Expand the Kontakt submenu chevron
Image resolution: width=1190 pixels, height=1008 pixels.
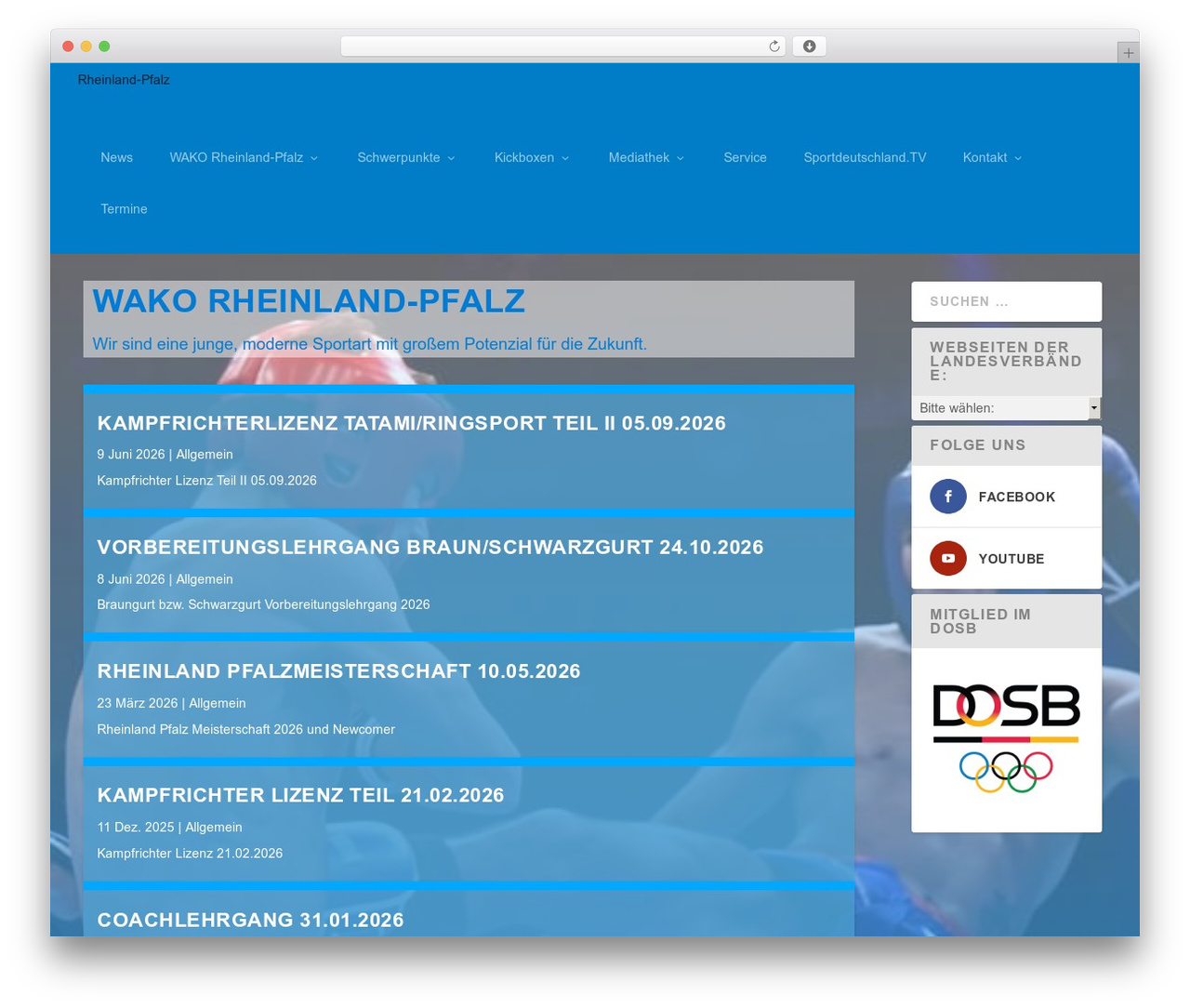point(1018,158)
